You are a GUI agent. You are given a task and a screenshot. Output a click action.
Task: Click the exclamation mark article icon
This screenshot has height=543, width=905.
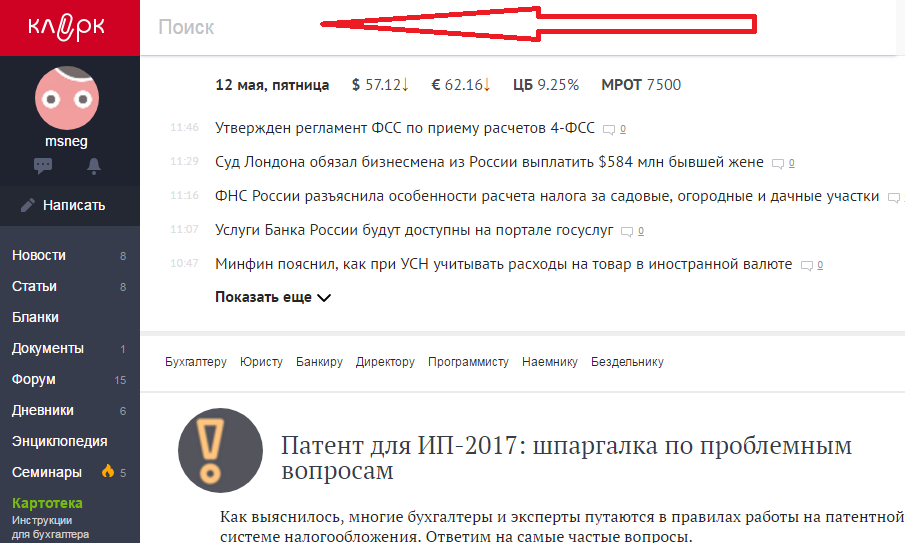[220, 450]
